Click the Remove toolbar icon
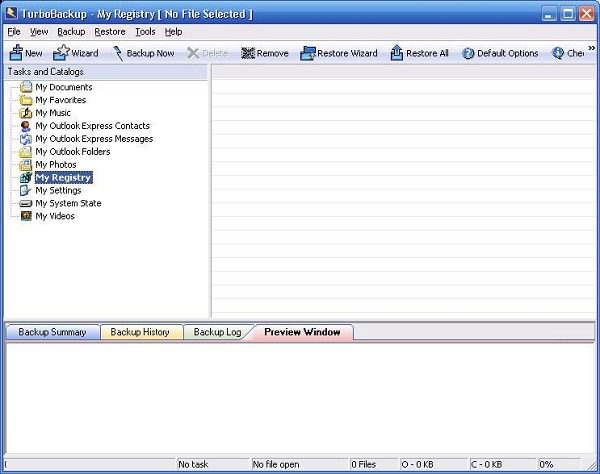Screen dimensions: 600x474 [248, 53]
